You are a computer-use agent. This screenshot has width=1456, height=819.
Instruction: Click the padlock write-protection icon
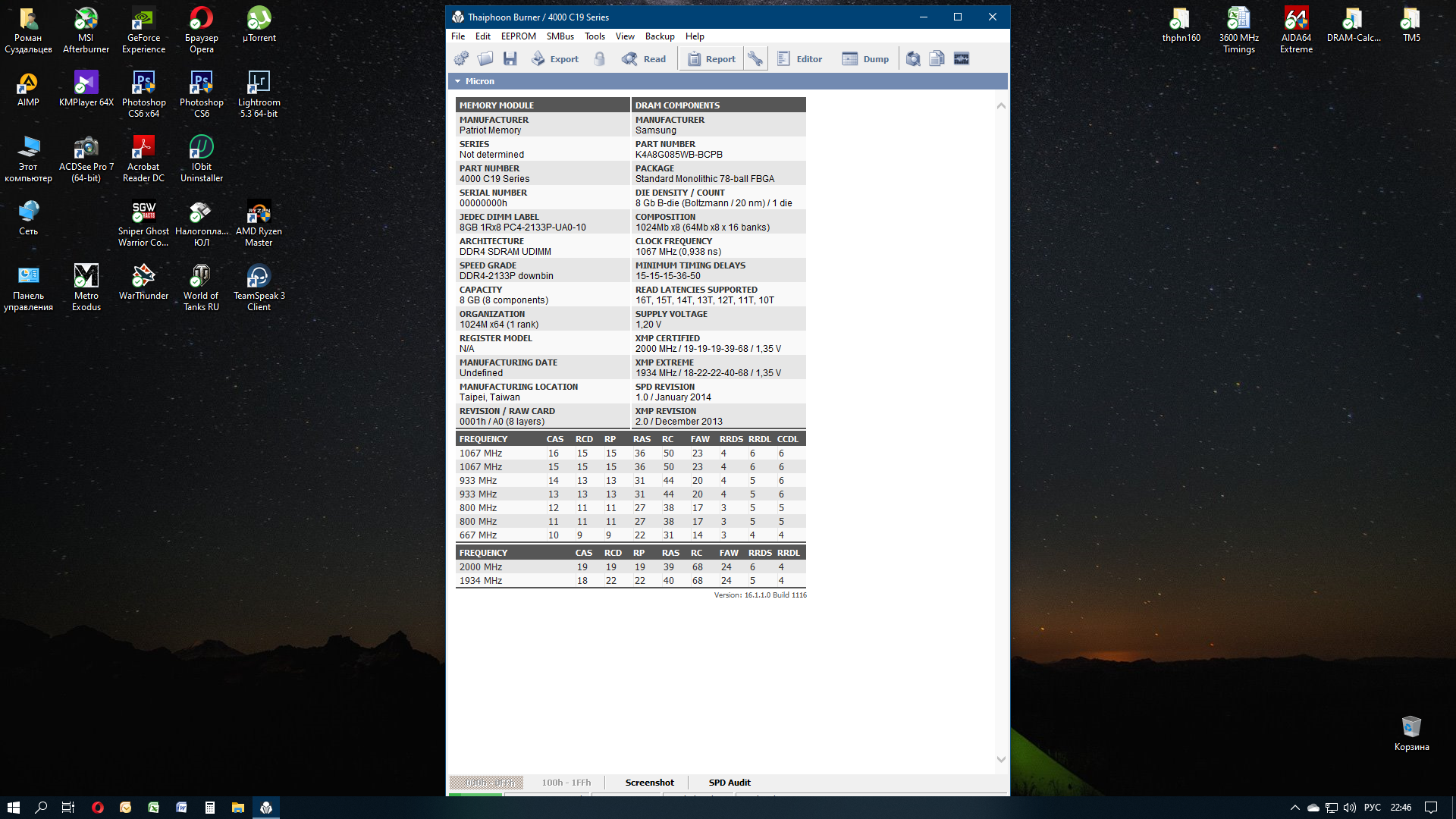pos(600,58)
